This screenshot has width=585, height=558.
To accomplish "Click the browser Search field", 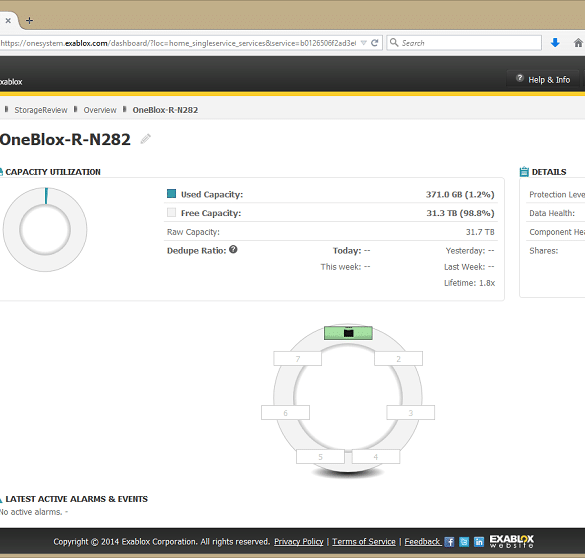I will tap(464, 43).
